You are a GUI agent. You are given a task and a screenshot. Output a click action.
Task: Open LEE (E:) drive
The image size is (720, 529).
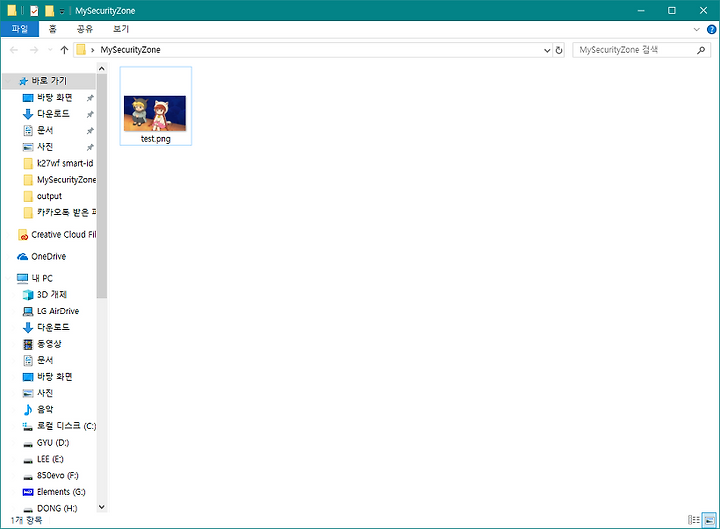click(x=50, y=459)
